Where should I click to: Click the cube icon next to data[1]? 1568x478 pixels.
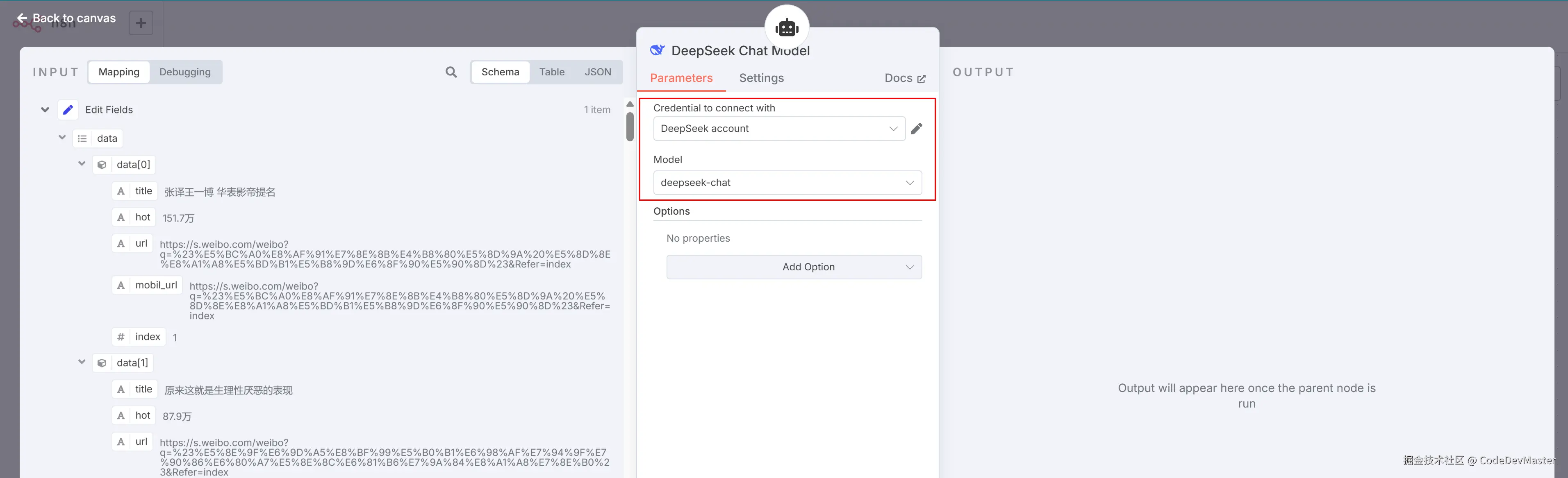[102, 363]
